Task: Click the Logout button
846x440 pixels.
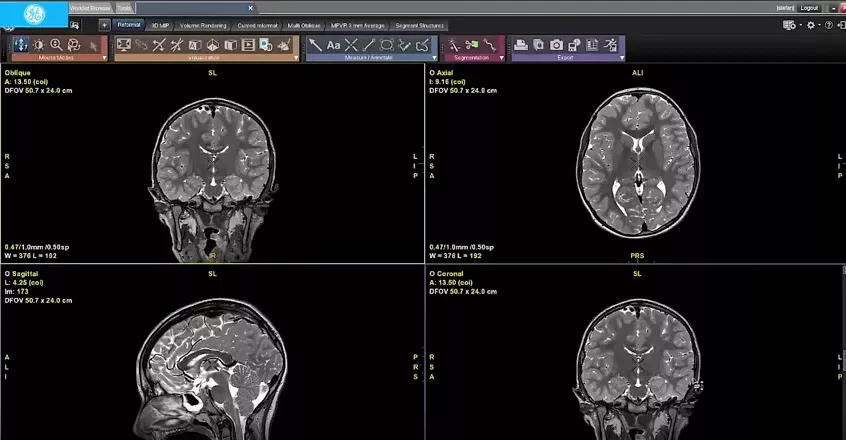Action: 809,8
